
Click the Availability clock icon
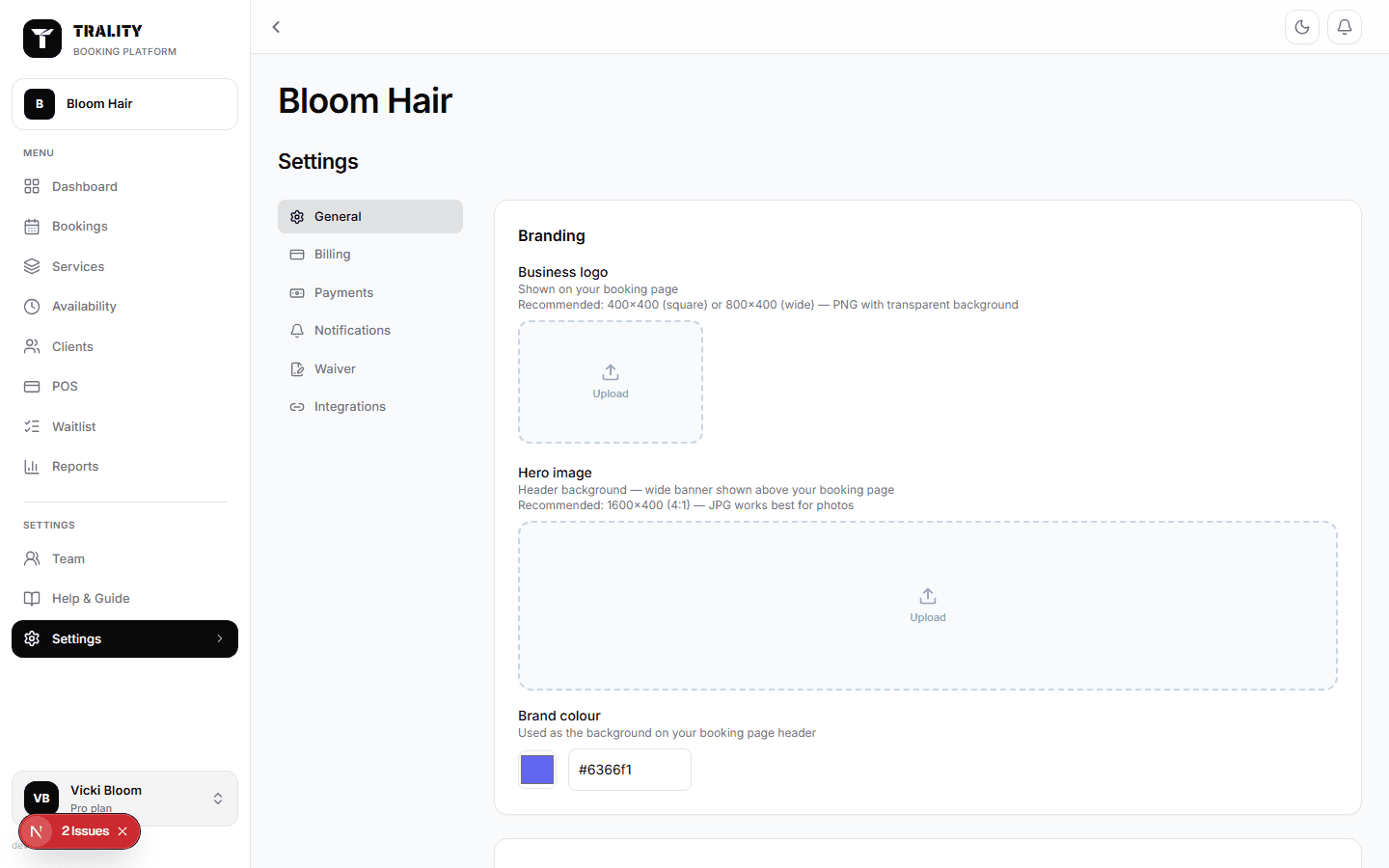[32, 307]
